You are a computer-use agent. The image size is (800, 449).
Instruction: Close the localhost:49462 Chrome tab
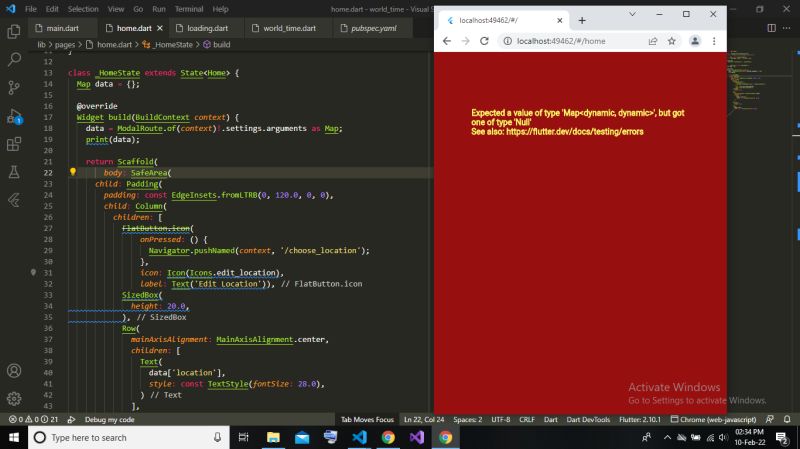click(560, 20)
